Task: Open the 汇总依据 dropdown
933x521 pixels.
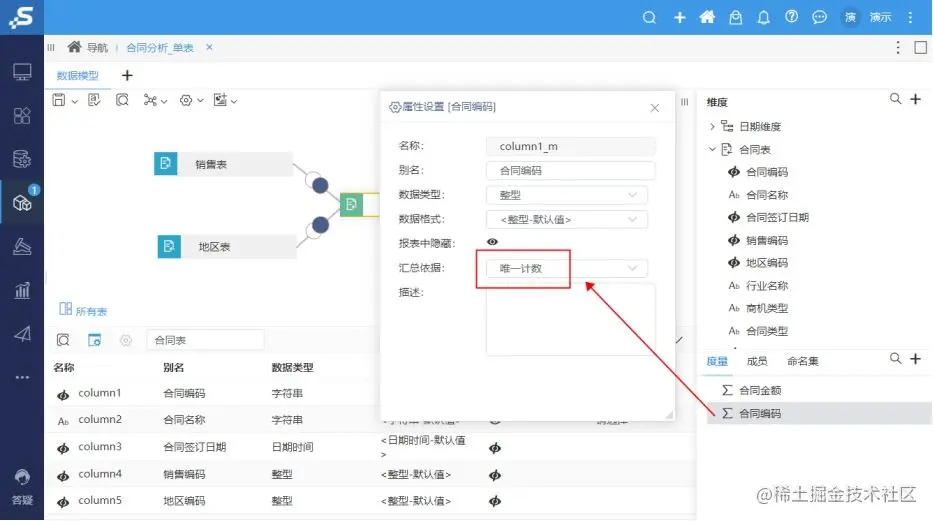Action: pyautogui.click(x=566, y=268)
